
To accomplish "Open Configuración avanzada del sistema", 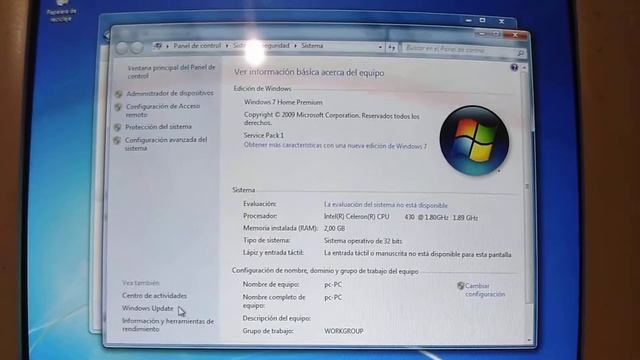I will (166, 144).
